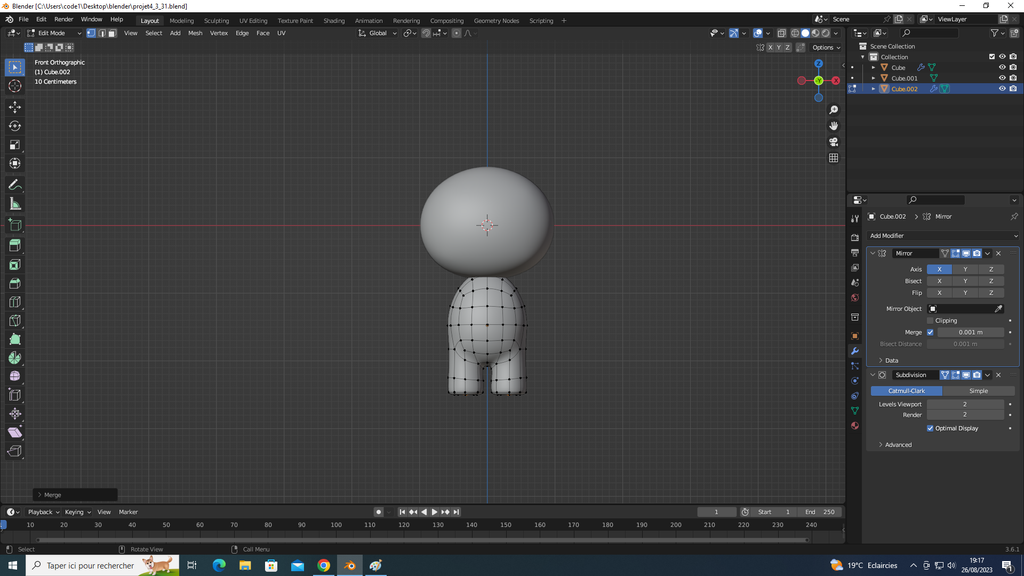Activate the Annotate pencil tool
This screenshot has width=1024, height=576.
pos(15,185)
